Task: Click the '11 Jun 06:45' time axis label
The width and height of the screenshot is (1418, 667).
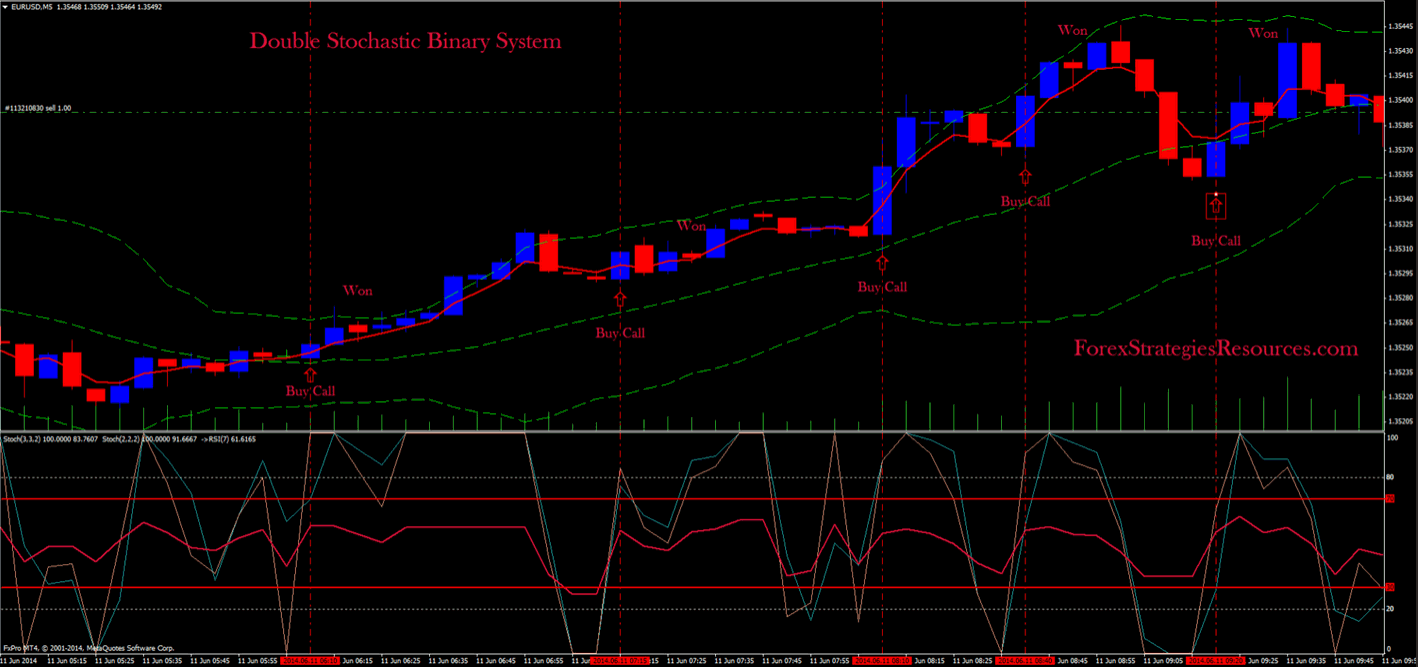Action: [496, 661]
